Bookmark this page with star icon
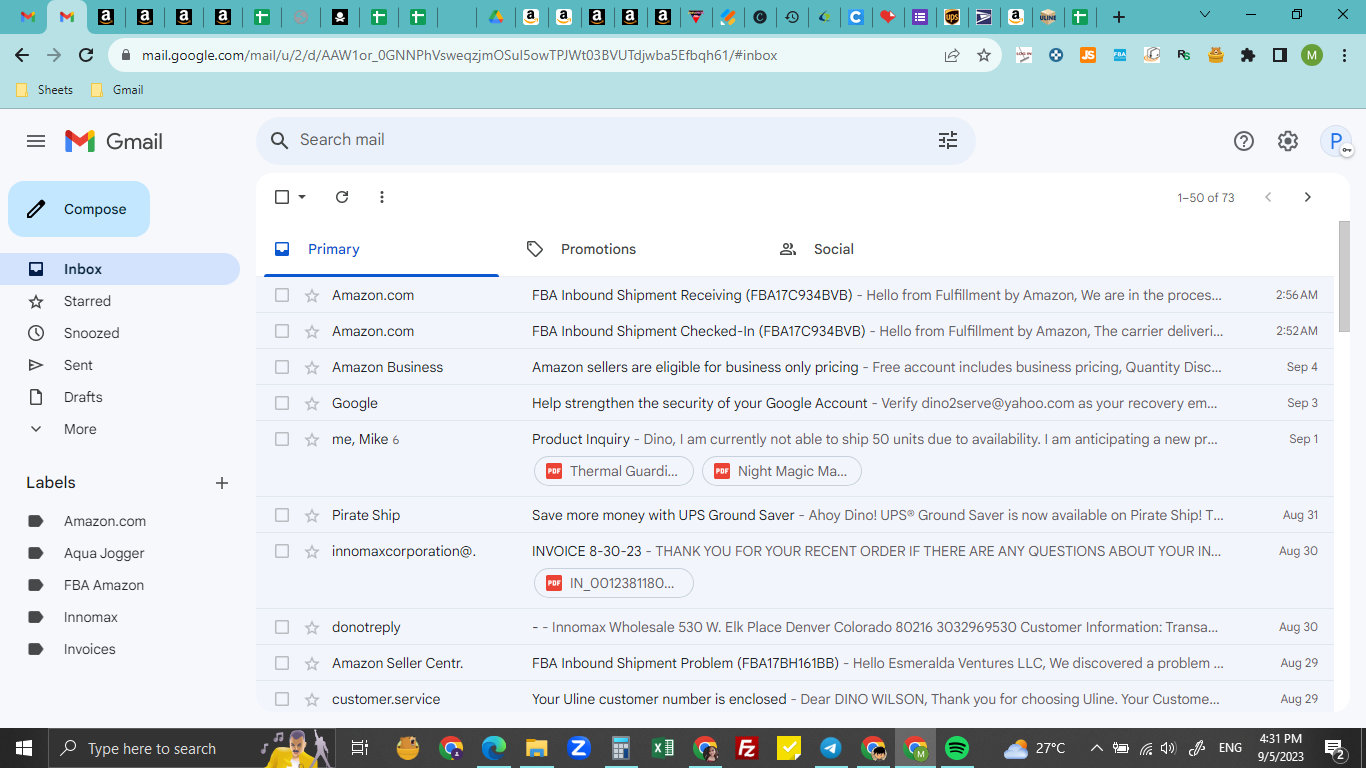The height and width of the screenshot is (768, 1366). (x=984, y=55)
